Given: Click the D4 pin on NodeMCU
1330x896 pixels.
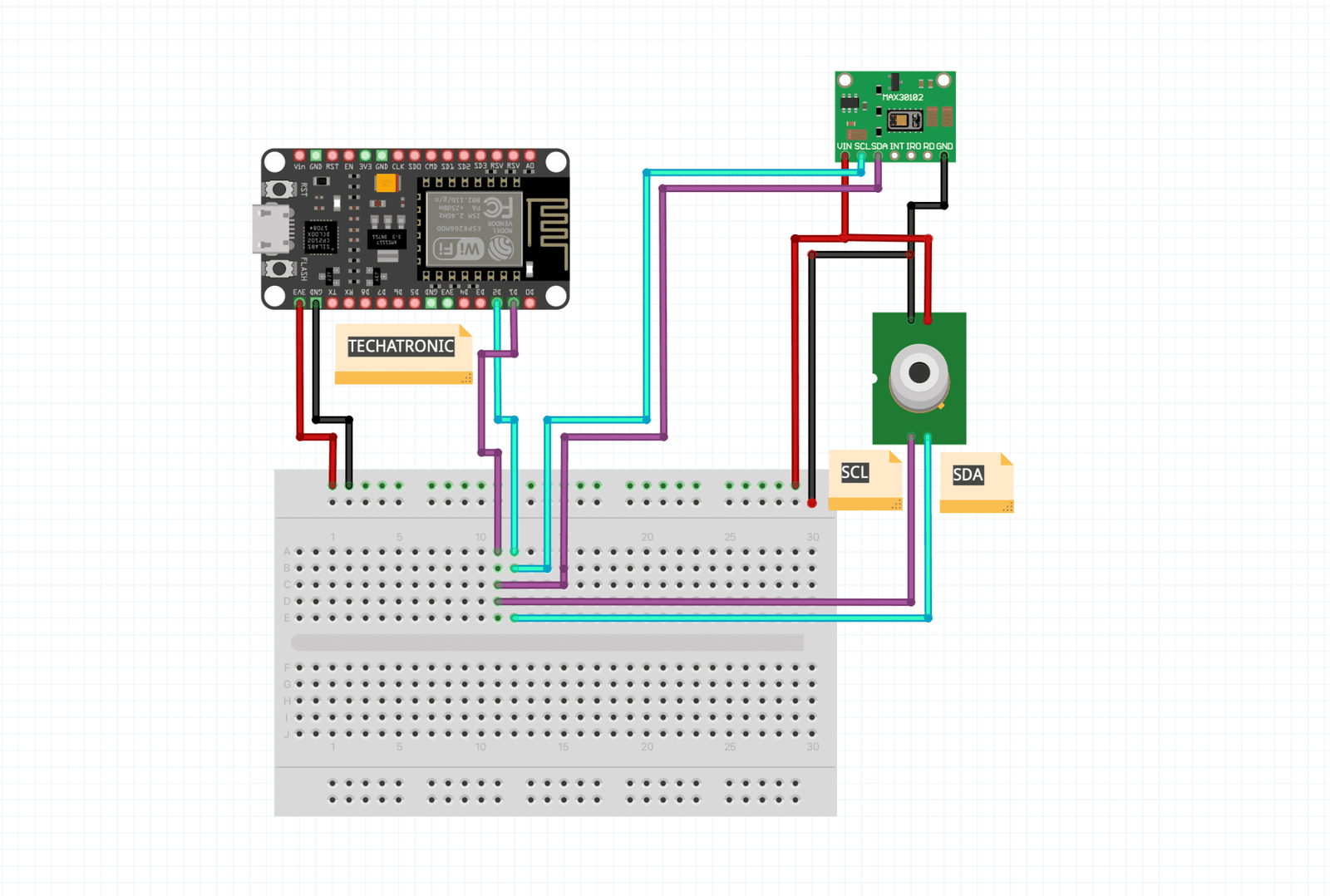Looking at the screenshot, I should (x=464, y=303).
